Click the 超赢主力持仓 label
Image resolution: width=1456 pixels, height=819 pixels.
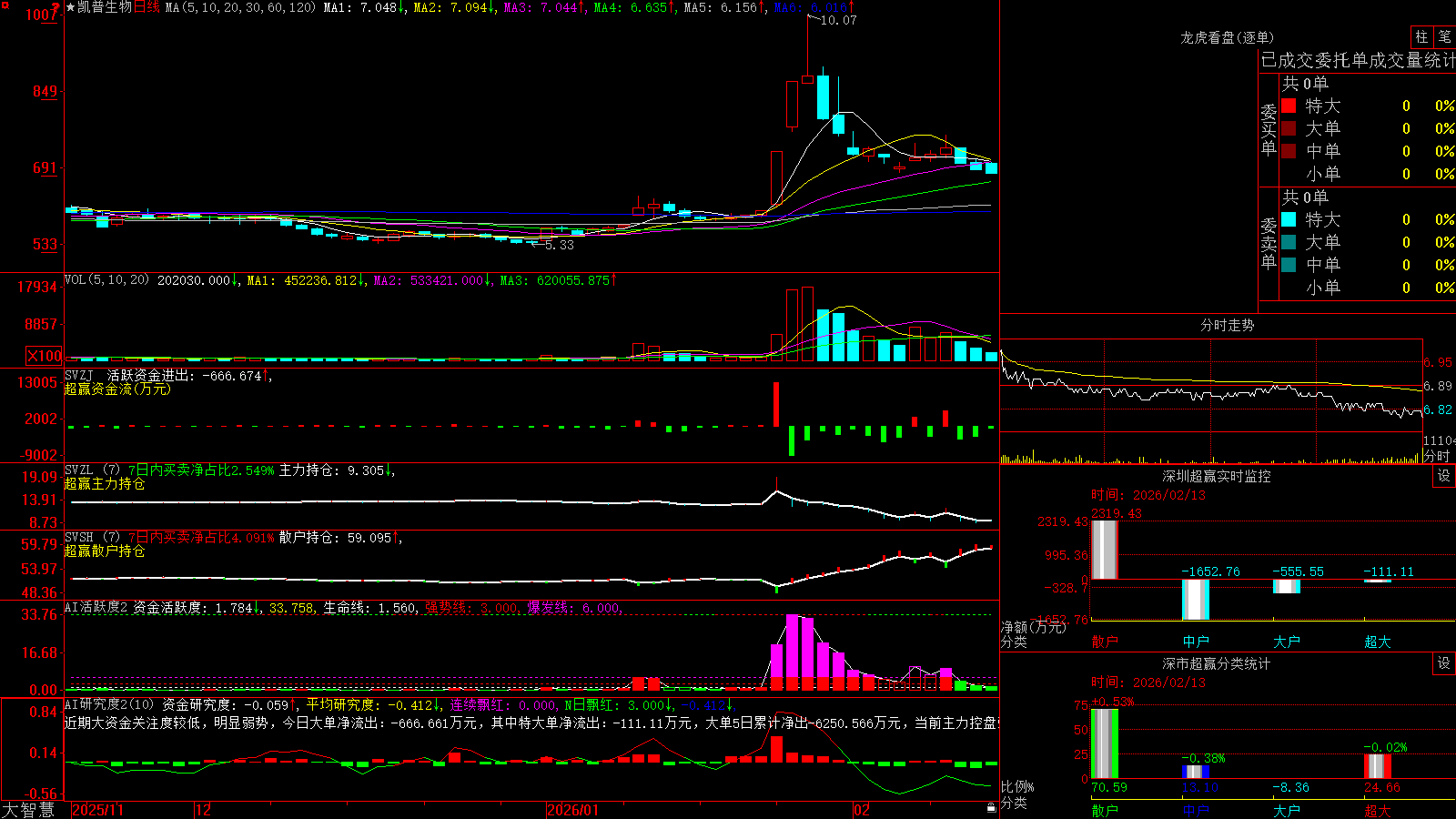tap(105, 483)
